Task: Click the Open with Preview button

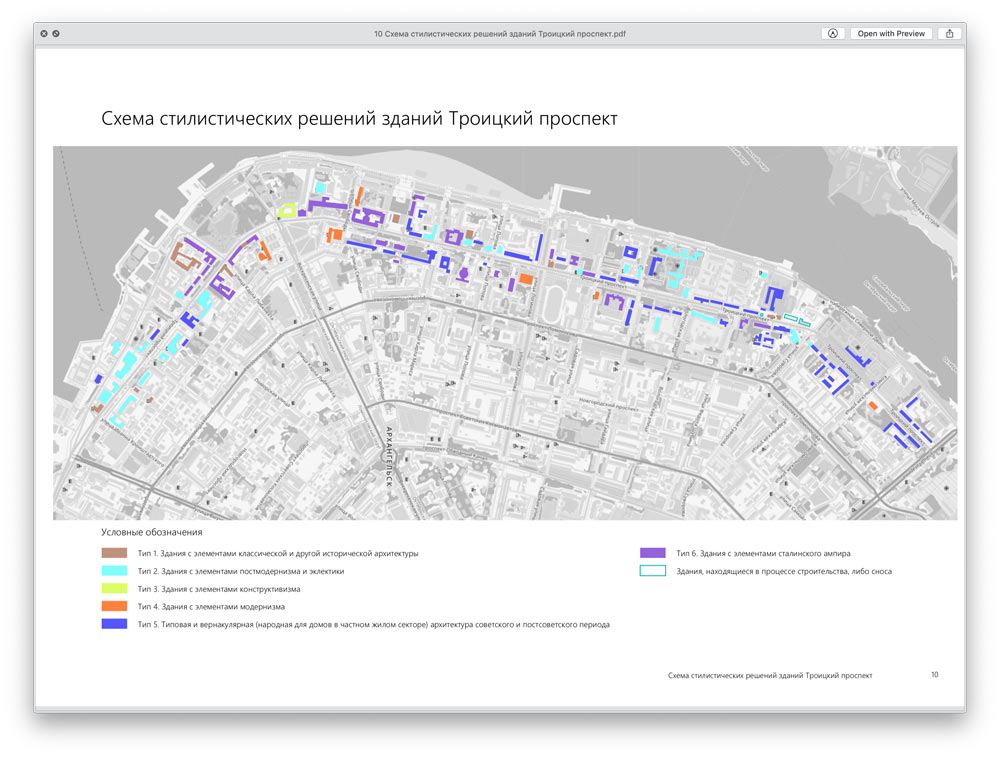Action: (x=891, y=33)
